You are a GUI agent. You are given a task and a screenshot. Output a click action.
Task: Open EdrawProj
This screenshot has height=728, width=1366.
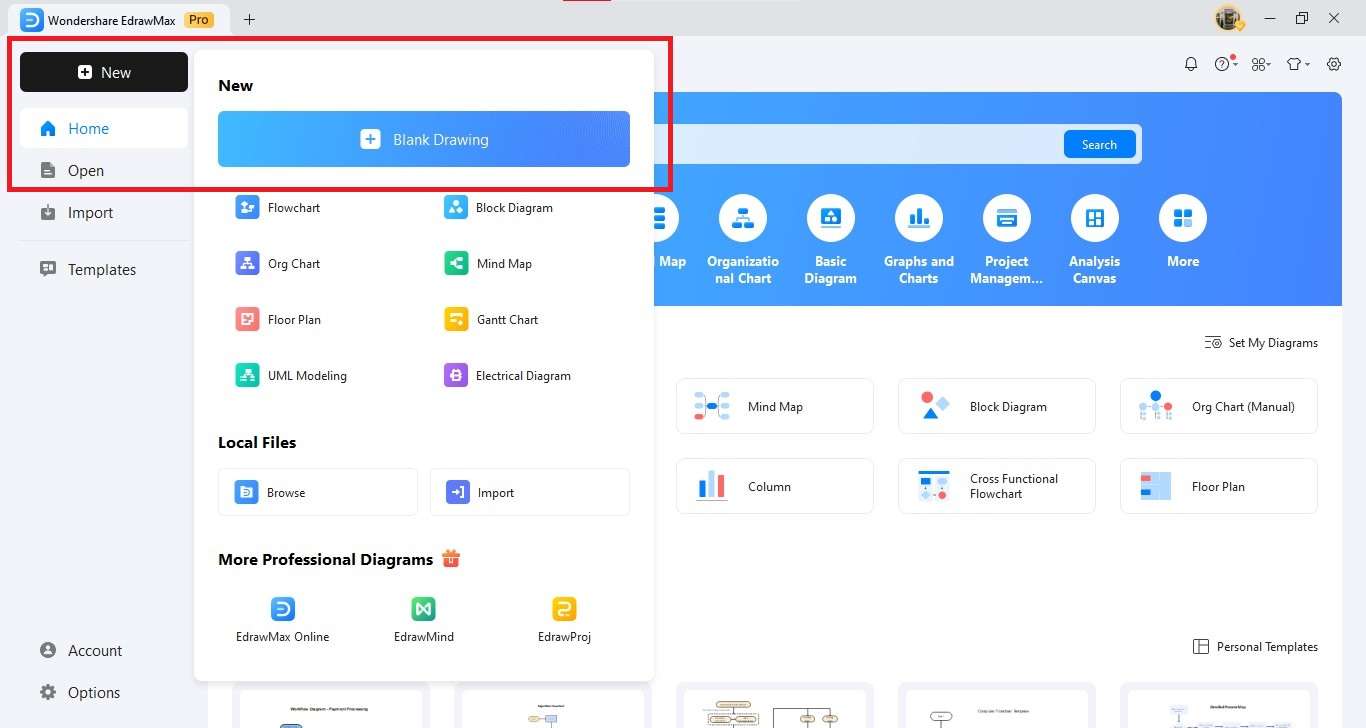click(x=563, y=617)
